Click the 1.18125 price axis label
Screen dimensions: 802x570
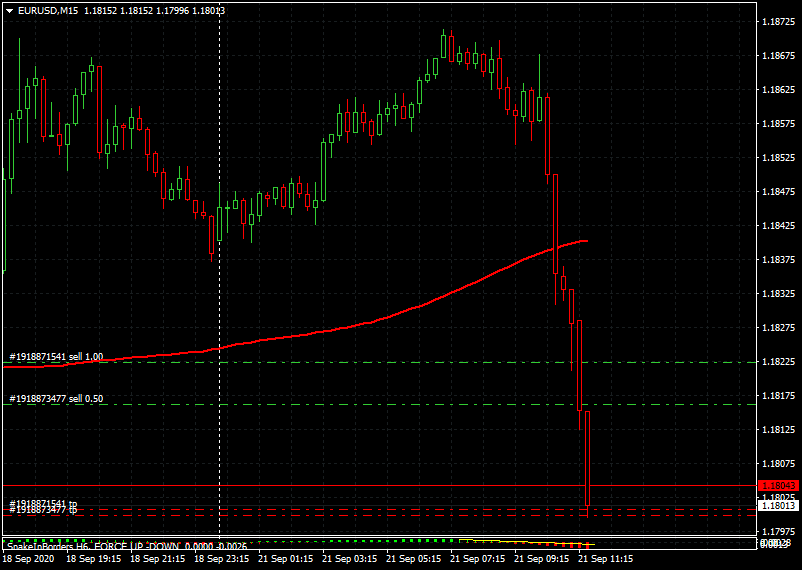pos(779,430)
